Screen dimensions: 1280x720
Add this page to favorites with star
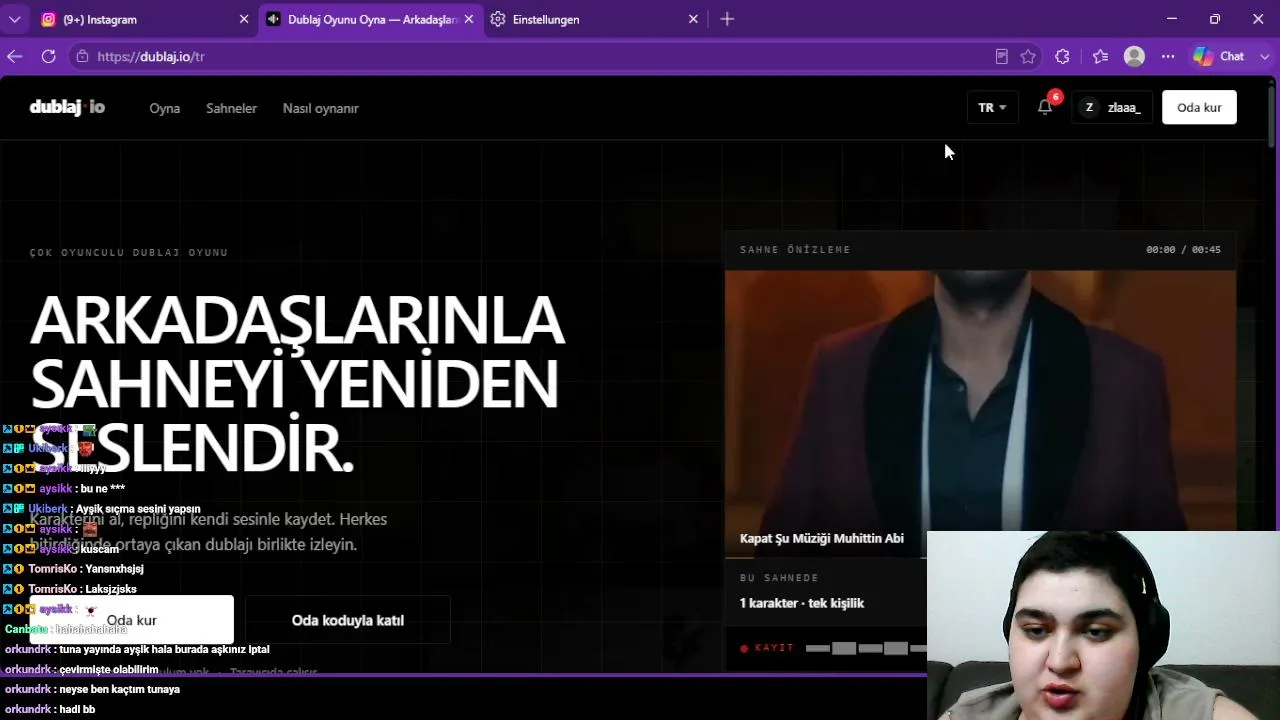[1028, 57]
